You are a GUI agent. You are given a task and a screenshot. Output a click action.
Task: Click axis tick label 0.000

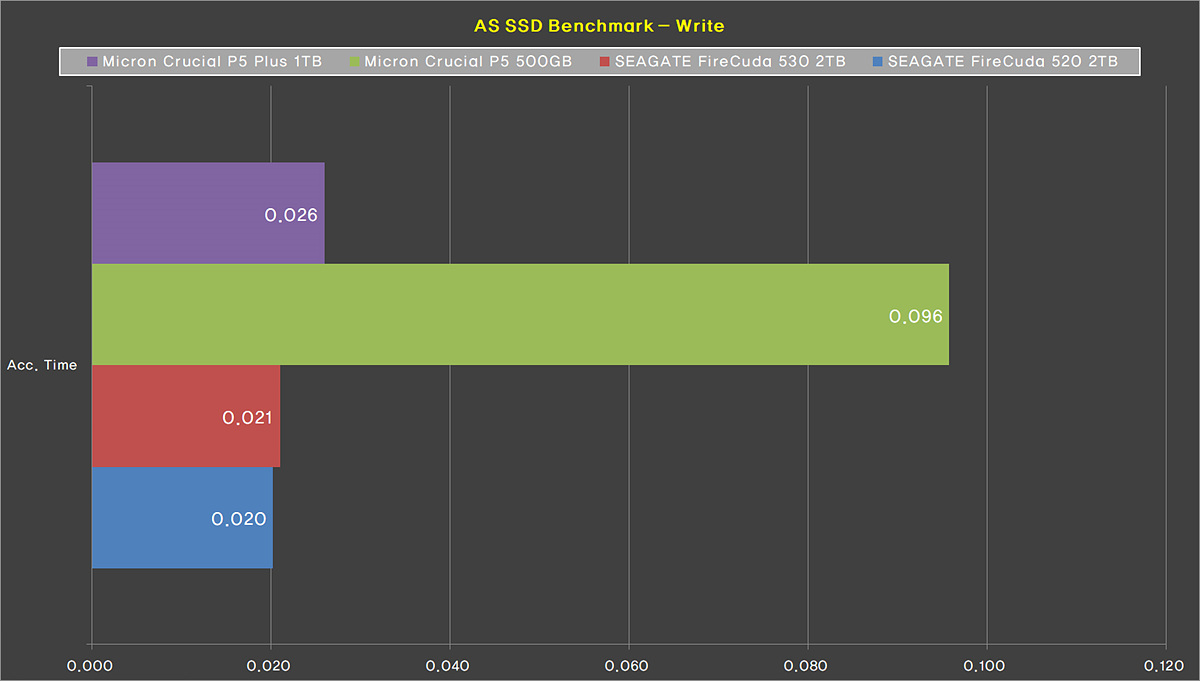[91, 664]
